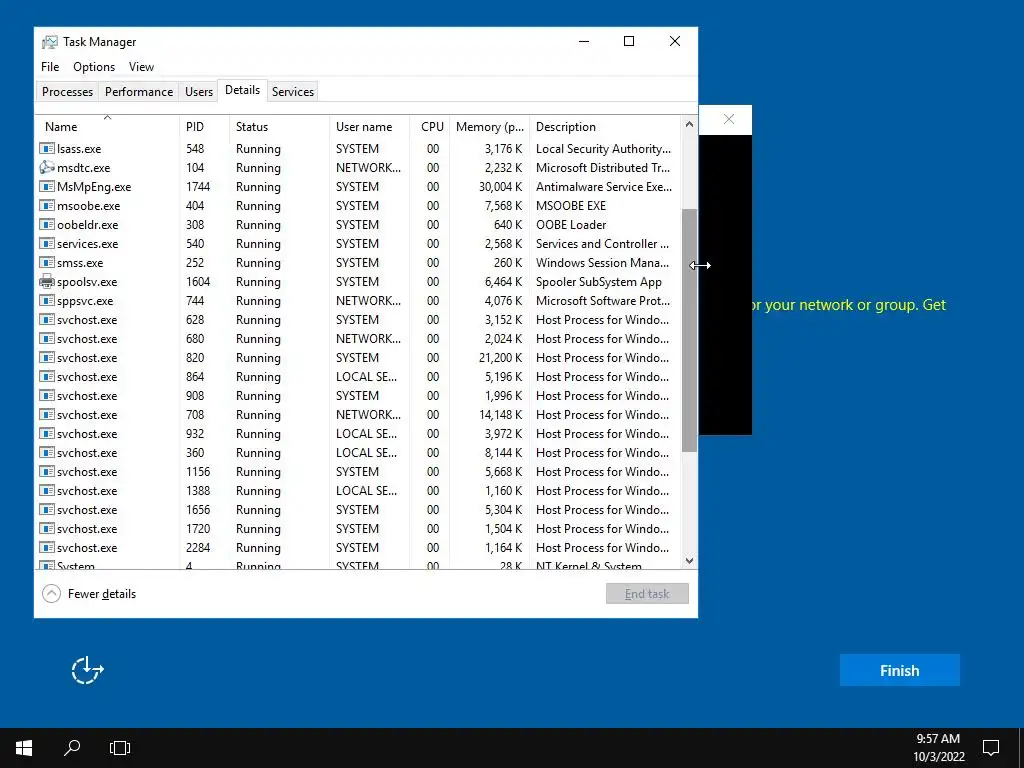Sort by the User name column header
1024x768 pixels.
pos(369,127)
